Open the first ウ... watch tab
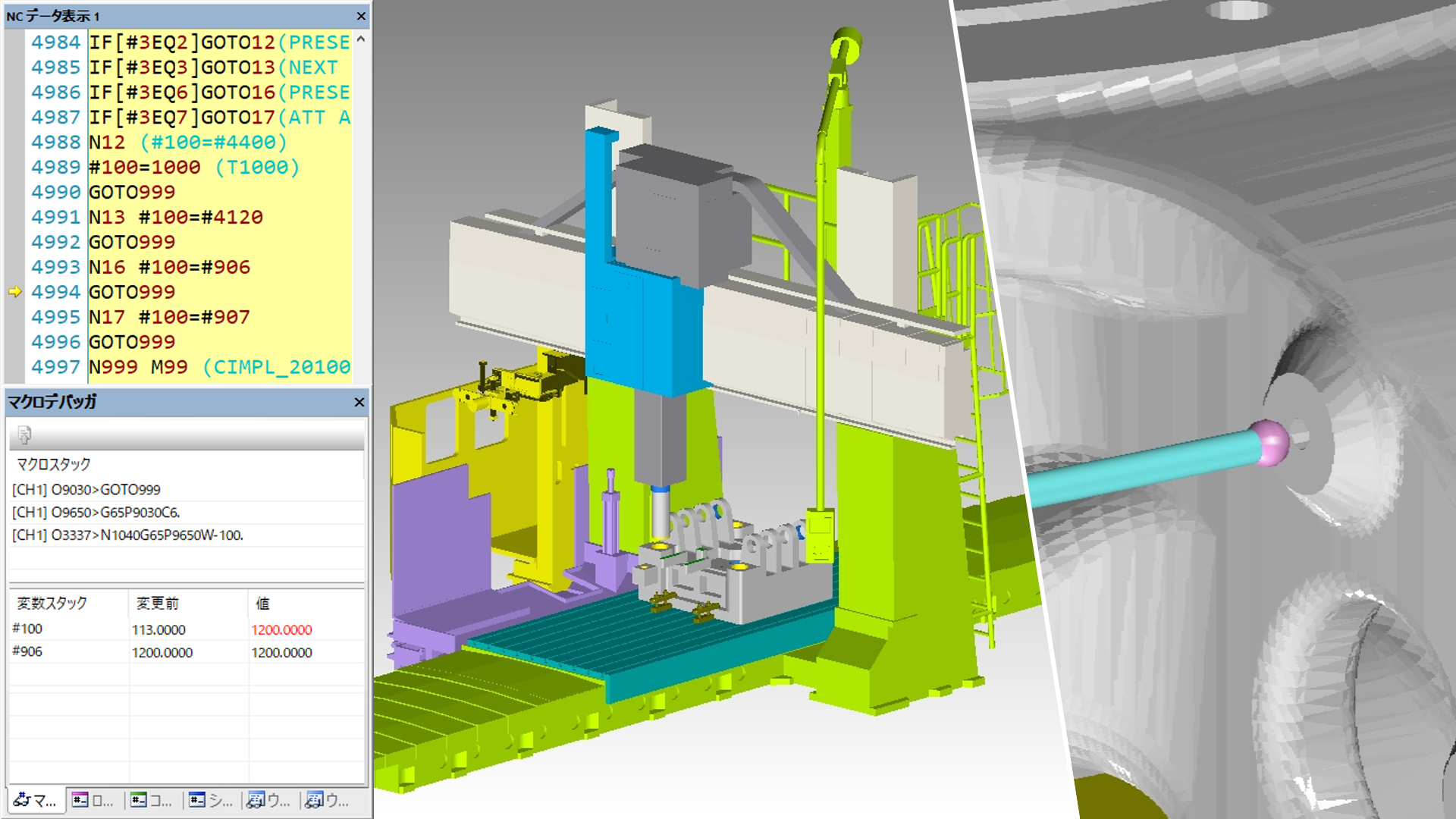This screenshot has width=1456, height=819. pos(269,800)
